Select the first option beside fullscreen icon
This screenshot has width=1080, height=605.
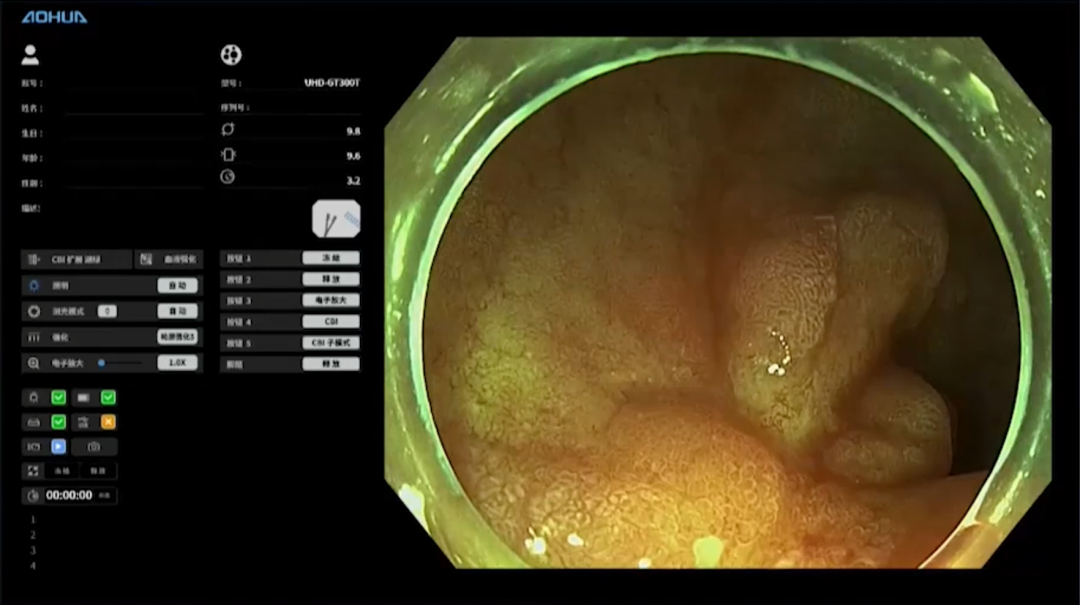click(62, 471)
